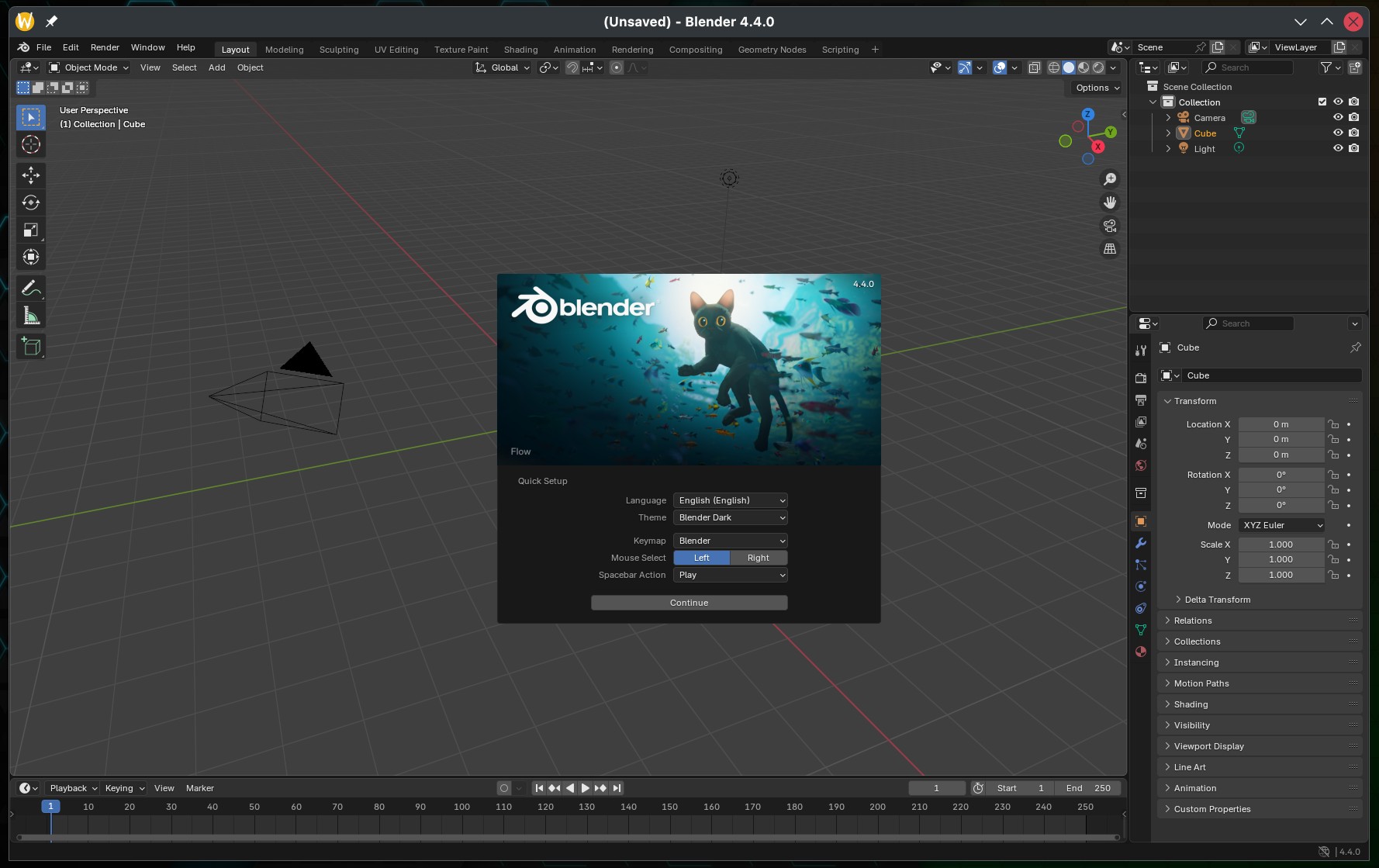Jump to the timeline end frame
This screenshot has height=868, width=1379.
617,788
